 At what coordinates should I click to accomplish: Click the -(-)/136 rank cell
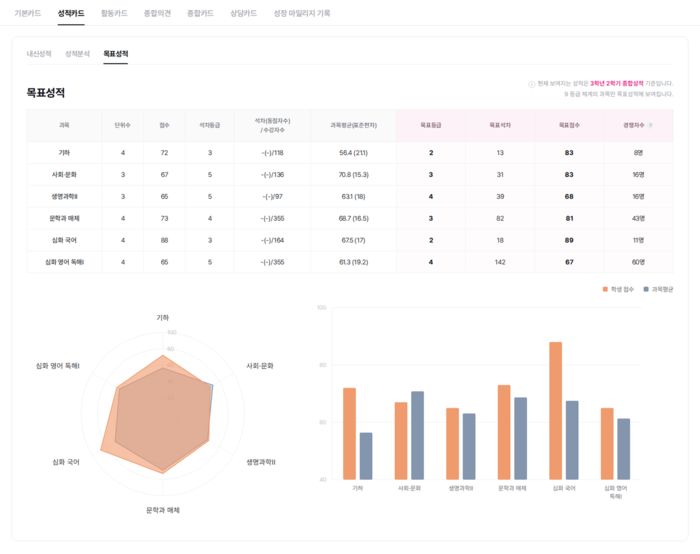point(272,175)
